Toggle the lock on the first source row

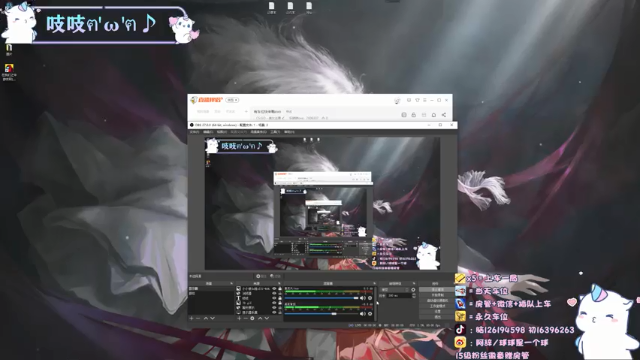point(280,288)
